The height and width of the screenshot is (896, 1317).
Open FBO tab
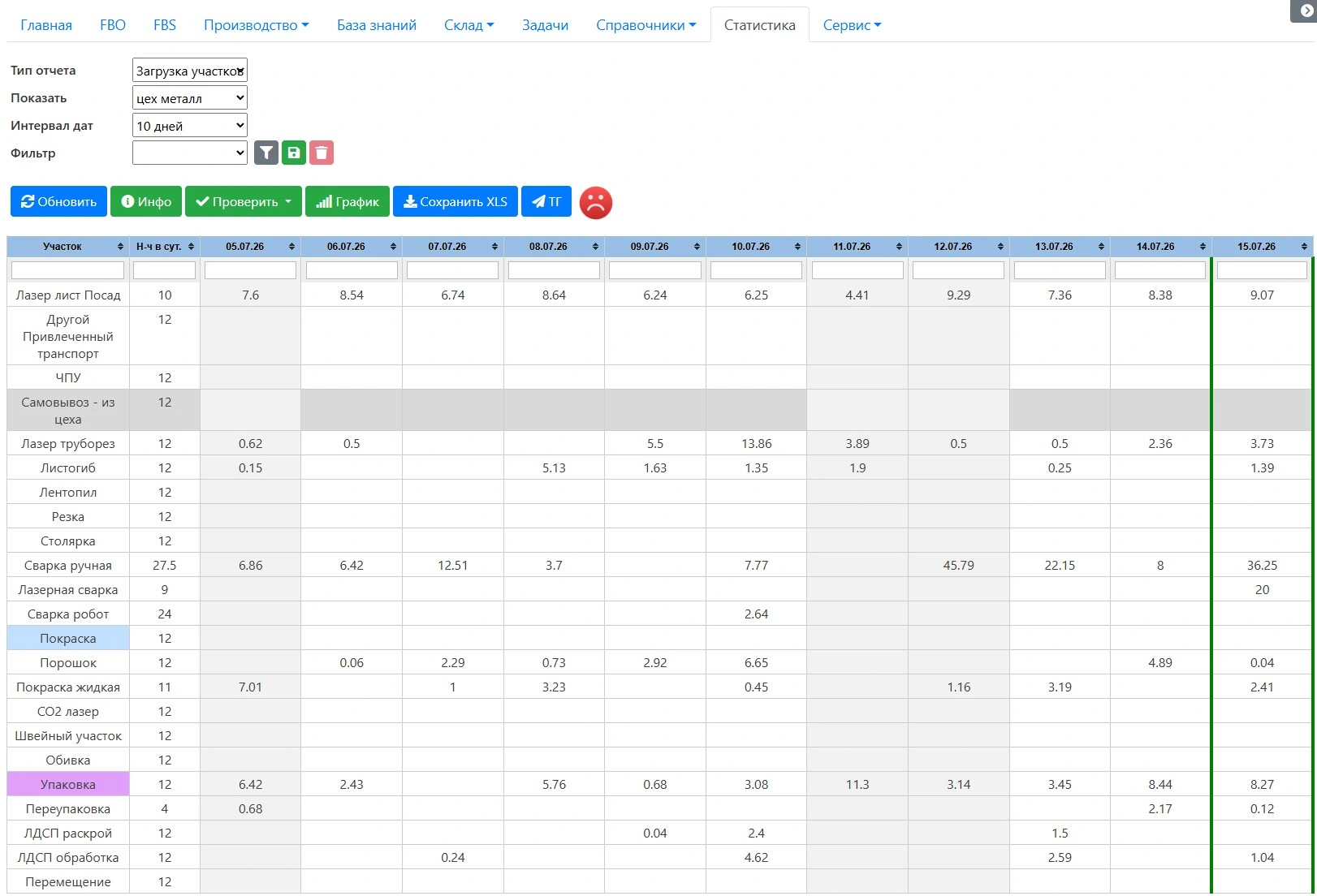113,25
